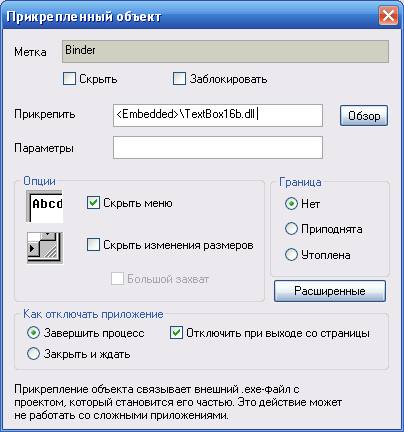Click the dialog title bar Прикрепленный объект
The height and width of the screenshot is (432, 404).
point(190,16)
